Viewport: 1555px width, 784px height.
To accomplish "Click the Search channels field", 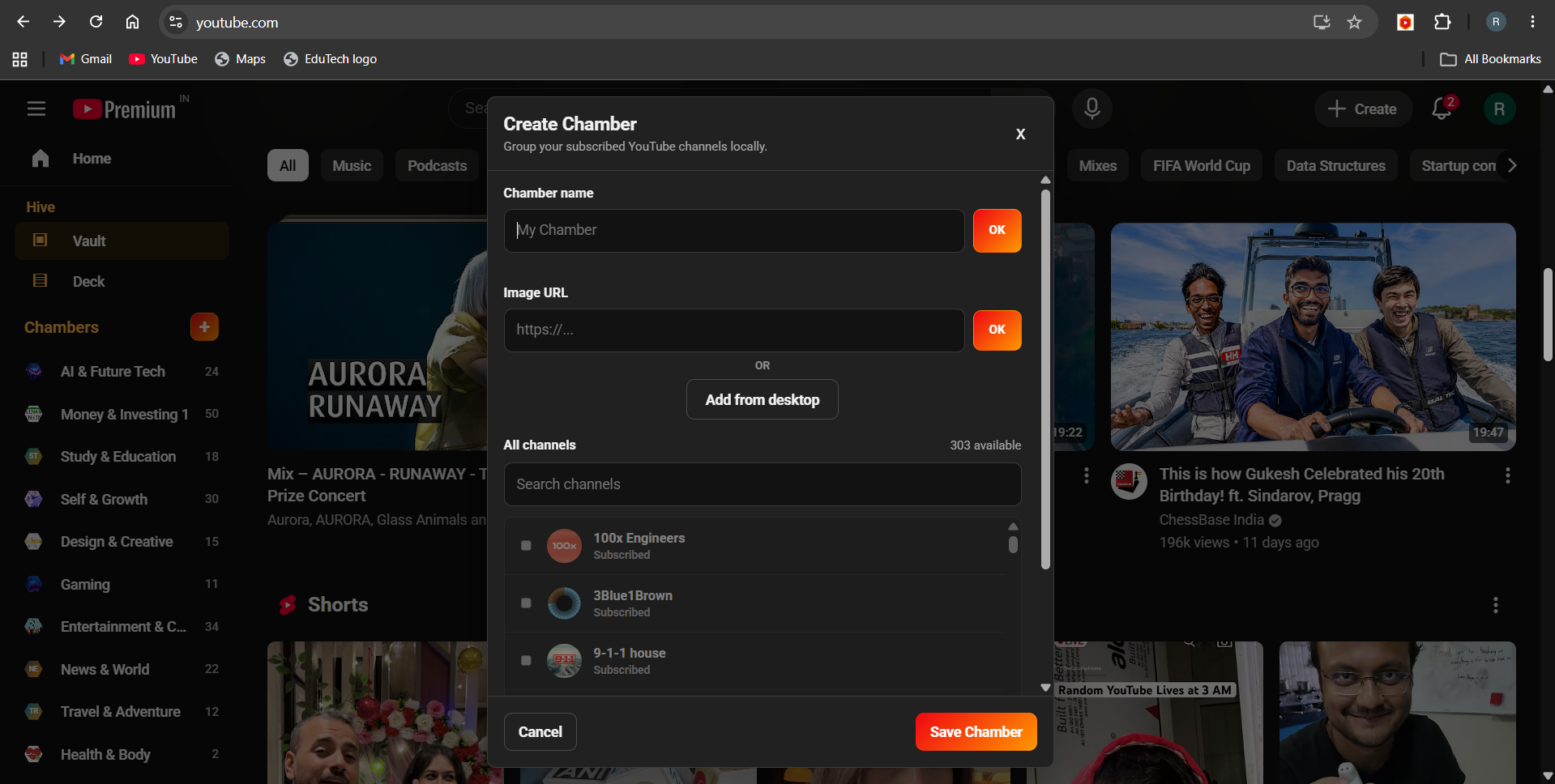I will click(763, 484).
